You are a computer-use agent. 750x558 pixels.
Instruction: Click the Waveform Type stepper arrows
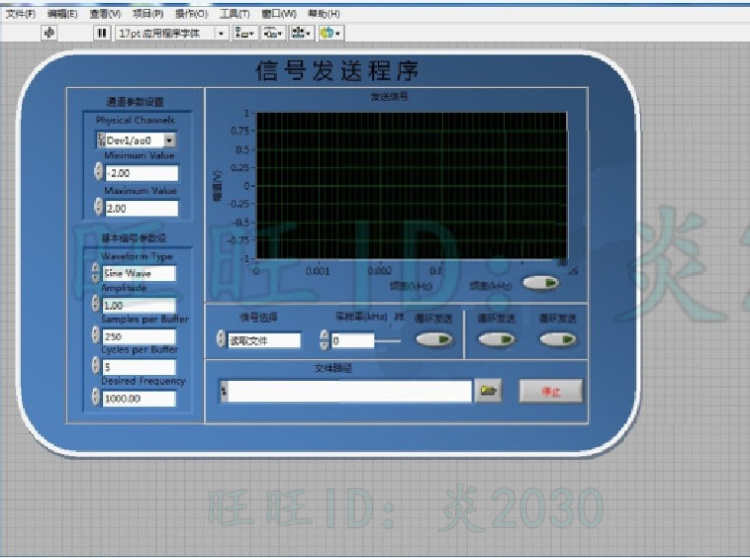[96, 273]
